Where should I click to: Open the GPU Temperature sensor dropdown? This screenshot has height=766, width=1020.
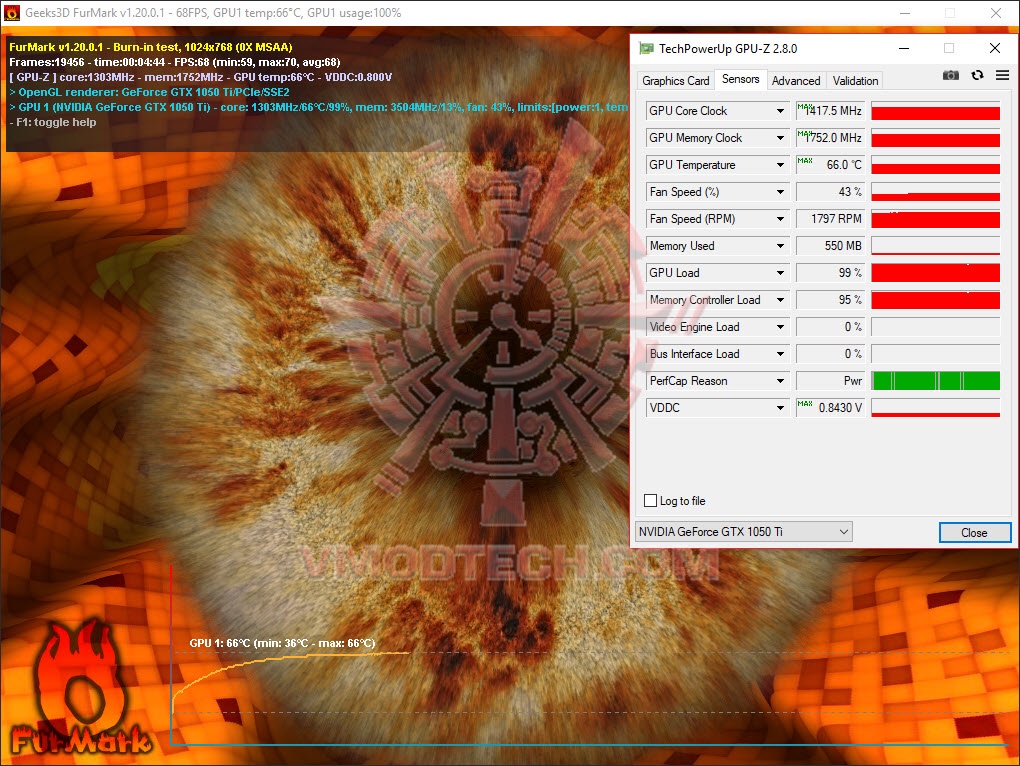coord(780,165)
